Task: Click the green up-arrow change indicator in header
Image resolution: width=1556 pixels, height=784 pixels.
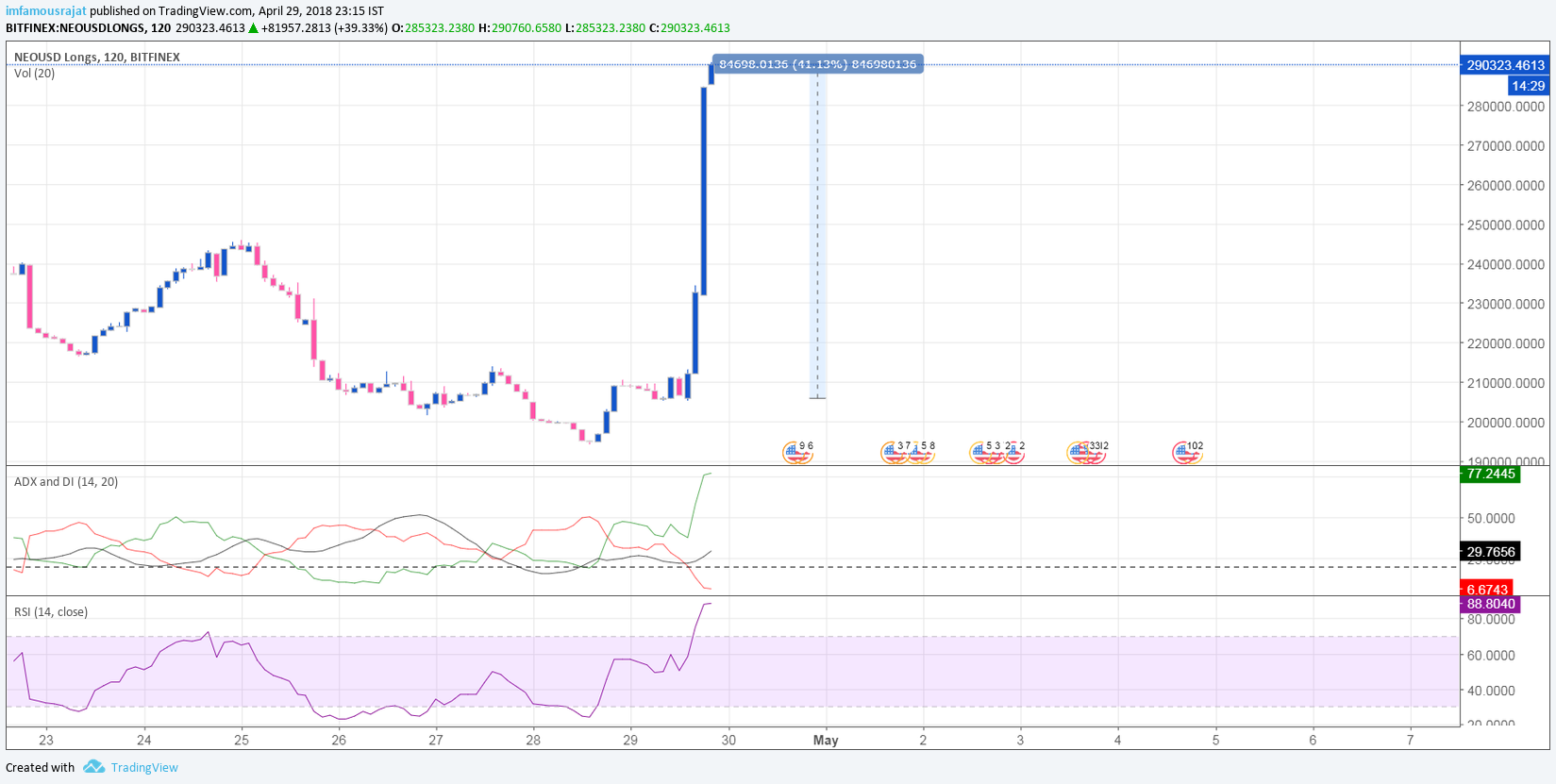Action: (x=253, y=28)
